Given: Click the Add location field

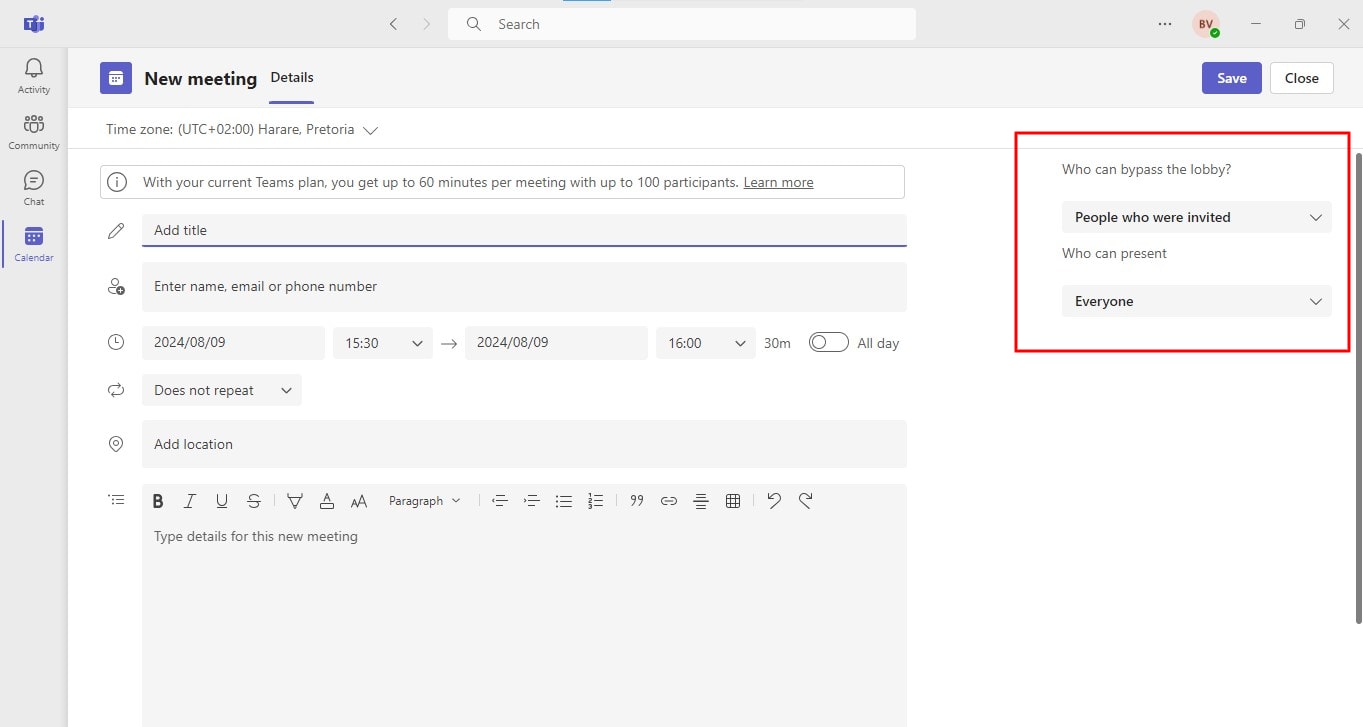Looking at the screenshot, I should tap(524, 444).
